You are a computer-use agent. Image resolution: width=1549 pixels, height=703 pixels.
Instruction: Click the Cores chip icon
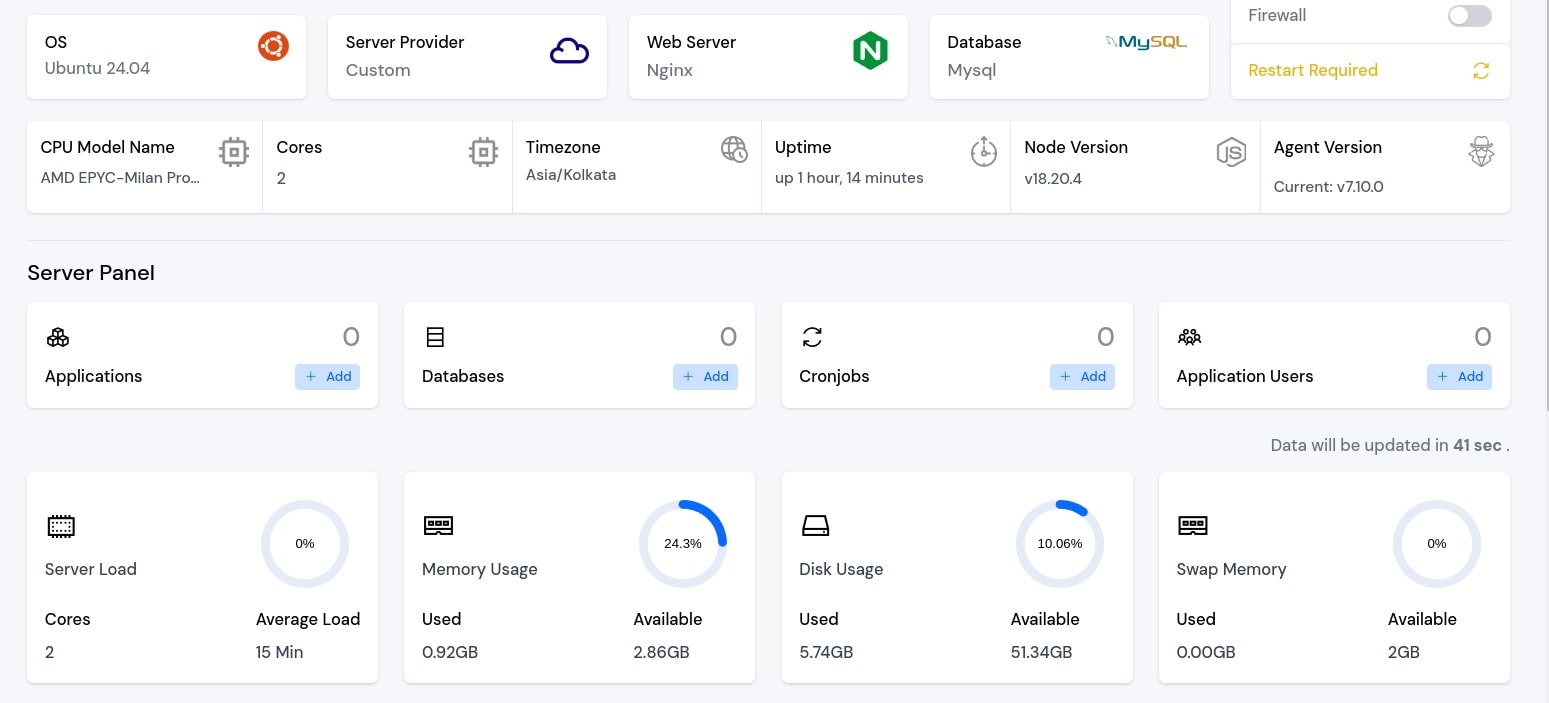click(483, 152)
